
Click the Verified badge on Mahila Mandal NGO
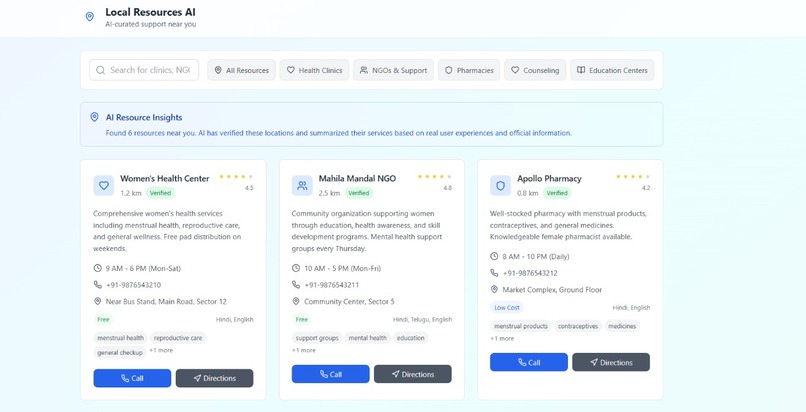[x=359, y=193]
